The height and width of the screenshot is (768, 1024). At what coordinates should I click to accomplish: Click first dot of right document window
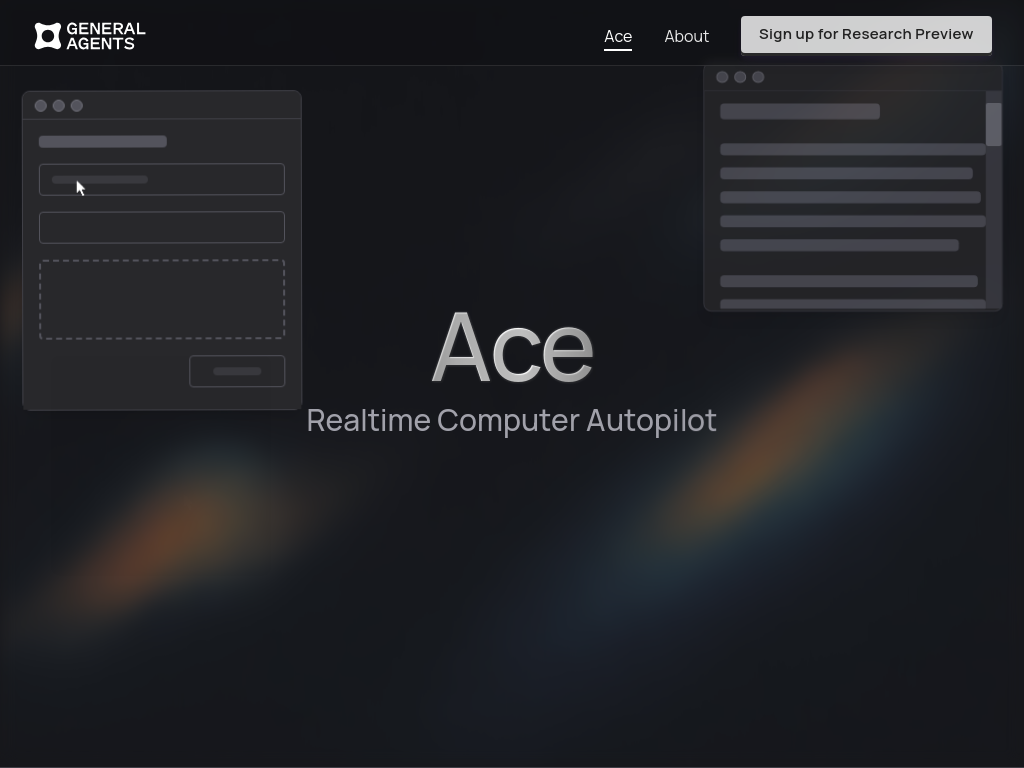[722, 77]
